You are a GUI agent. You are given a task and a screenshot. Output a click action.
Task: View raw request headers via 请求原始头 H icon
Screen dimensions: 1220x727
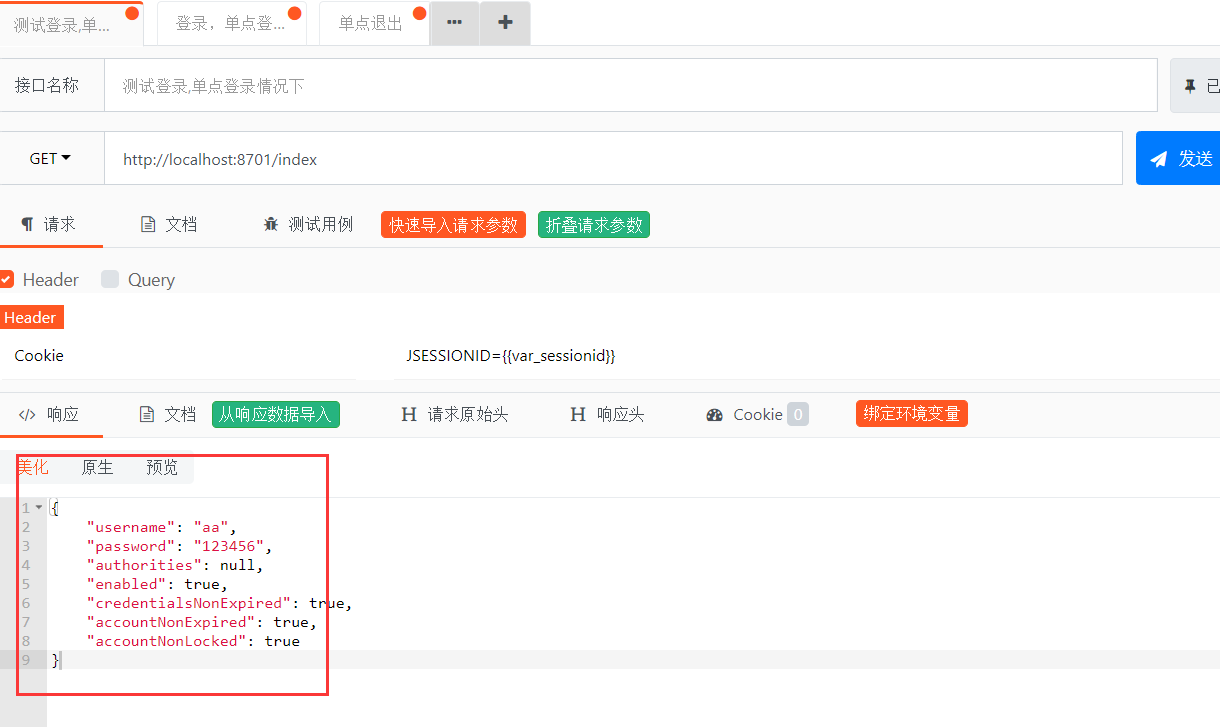(x=409, y=413)
